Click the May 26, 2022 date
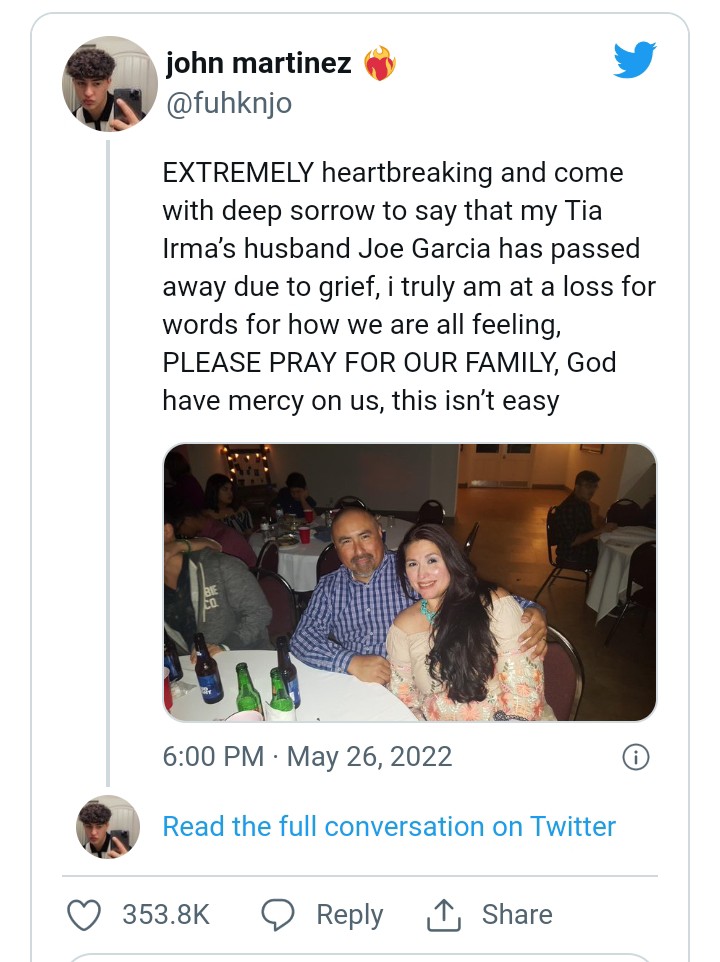720x962 pixels. pos(369,756)
